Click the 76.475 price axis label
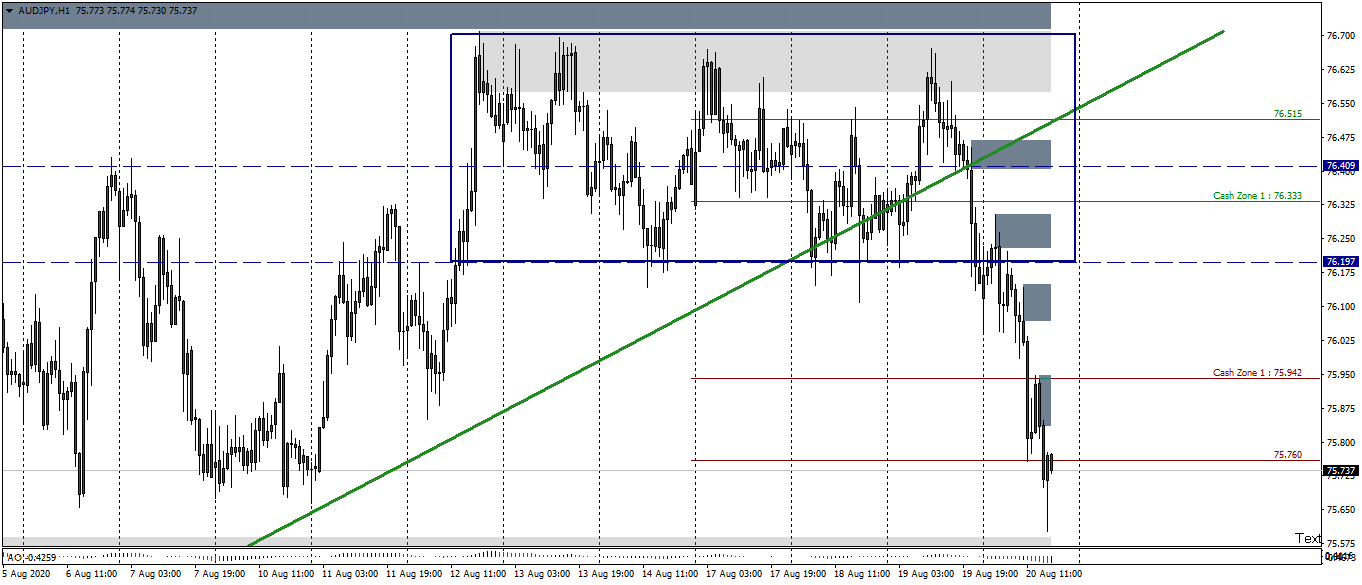Image resolution: width=1362 pixels, height=585 pixels. (x=1340, y=137)
